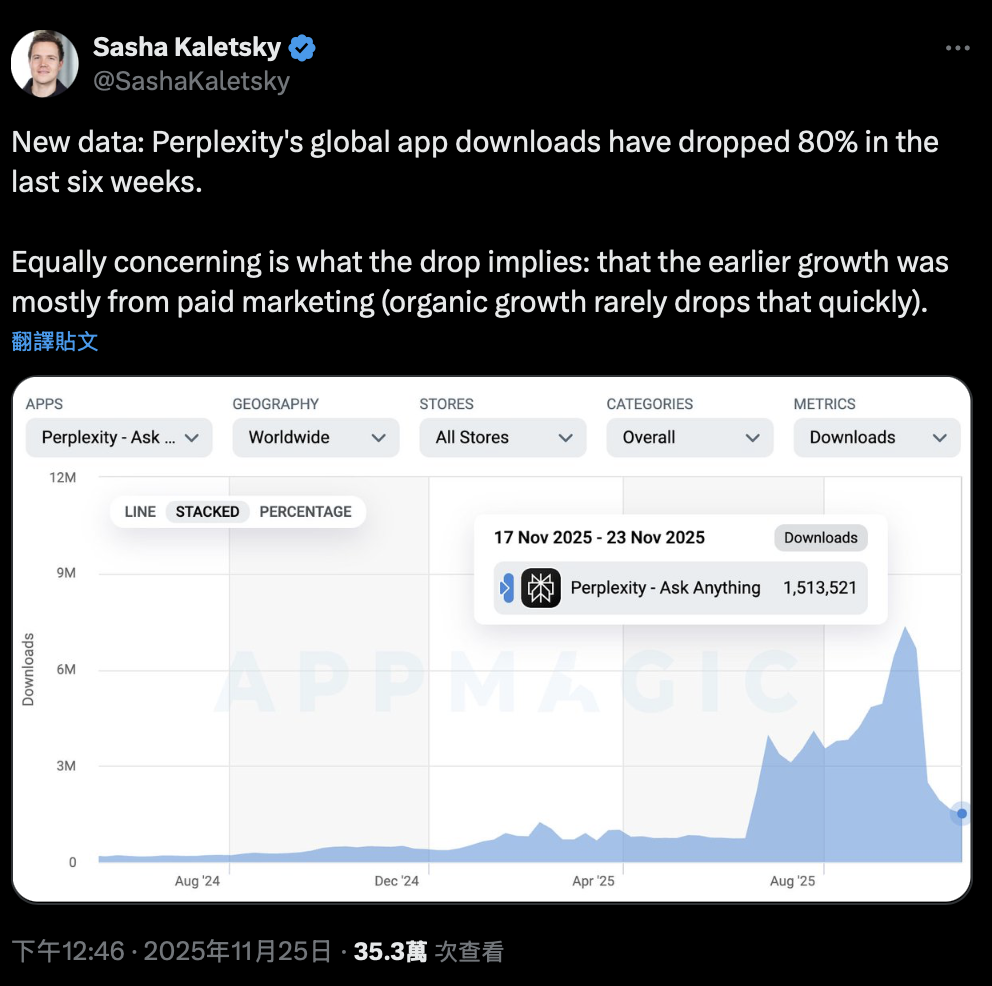Screen dimensions: 992x986
Task: Open the Metrics dropdown set to Downloads
Action: tap(876, 437)
